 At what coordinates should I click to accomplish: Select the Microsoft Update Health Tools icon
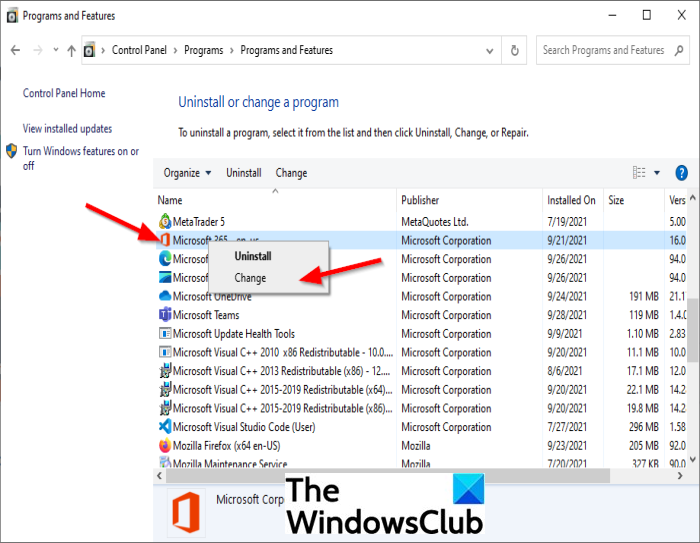click(165, 334)
